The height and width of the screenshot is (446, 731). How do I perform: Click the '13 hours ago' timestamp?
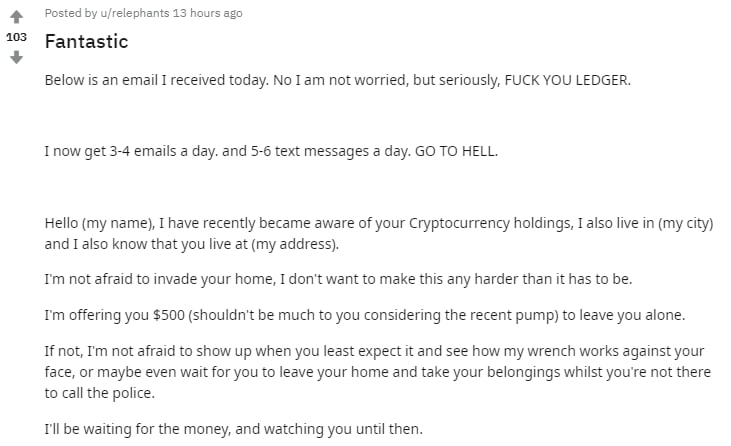click(x=207, y=13)
